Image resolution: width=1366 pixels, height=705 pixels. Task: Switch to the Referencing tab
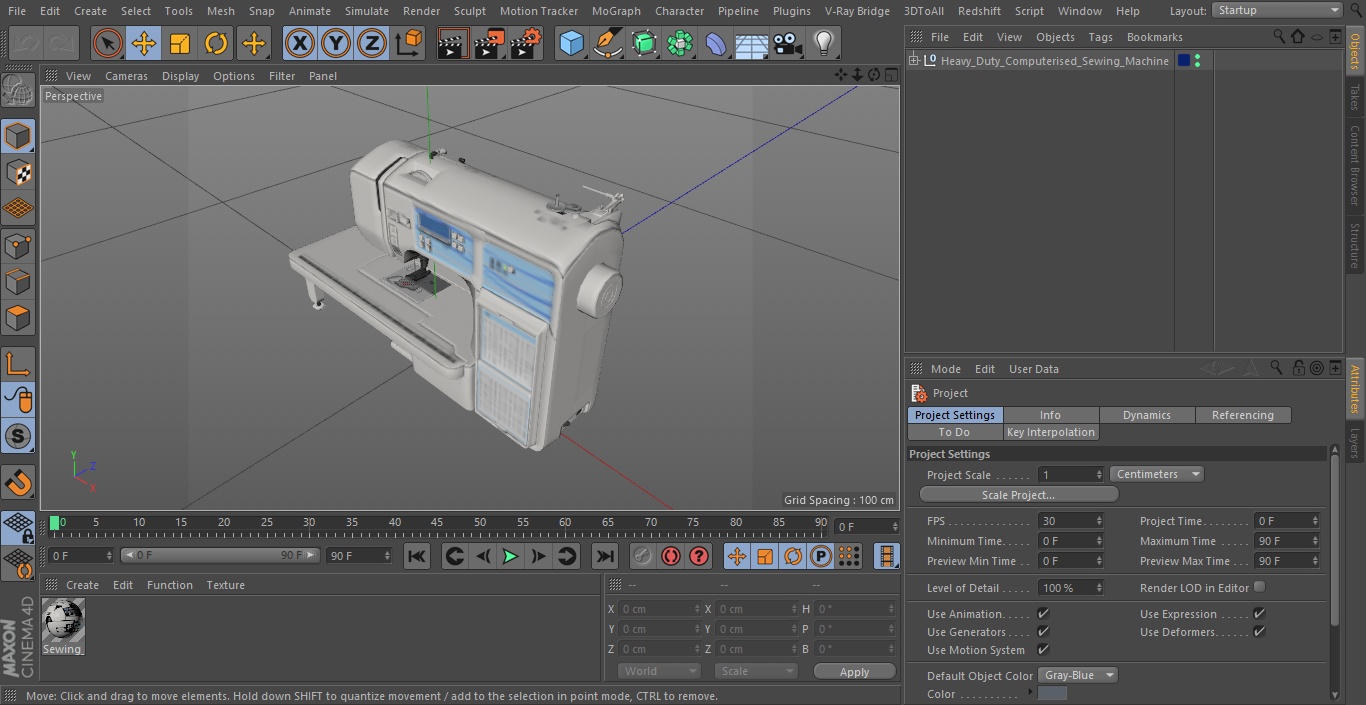click(x=1243, y=415)
